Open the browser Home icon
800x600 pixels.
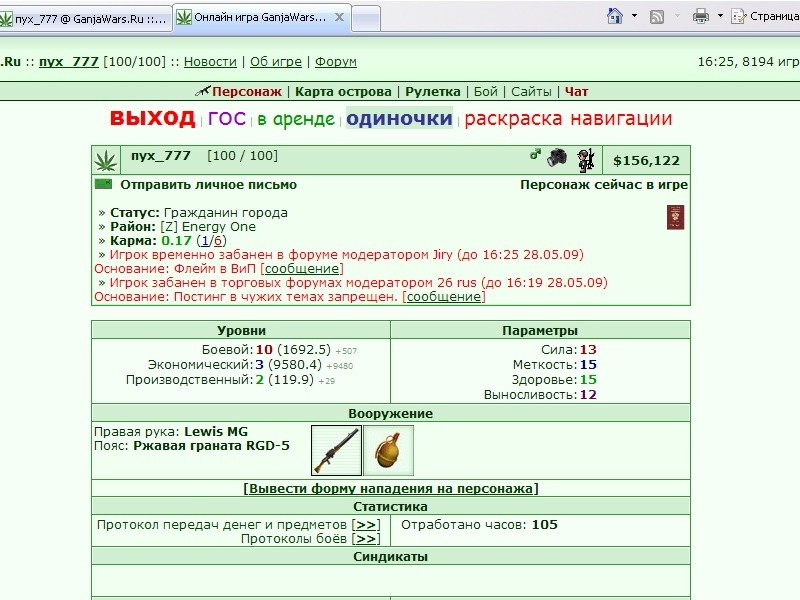click(615, 16)
